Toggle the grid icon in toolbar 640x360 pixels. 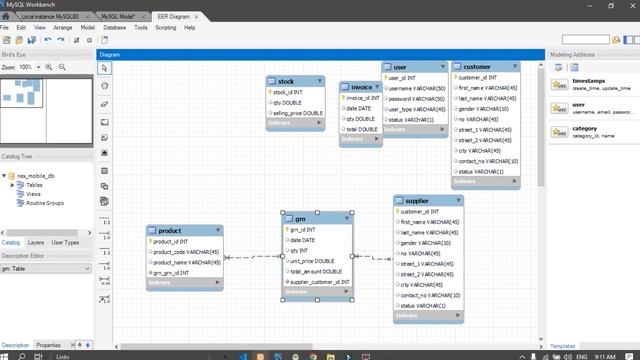(76, 40)
